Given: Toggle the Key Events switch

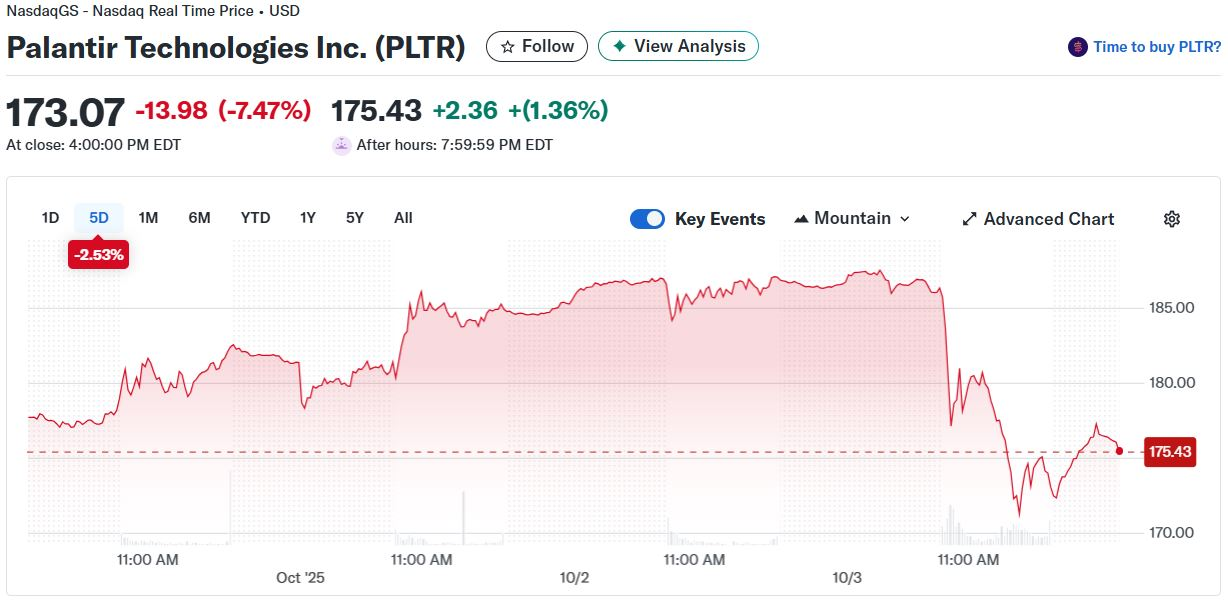Looking at the screenshot, I should coord(647,219).
